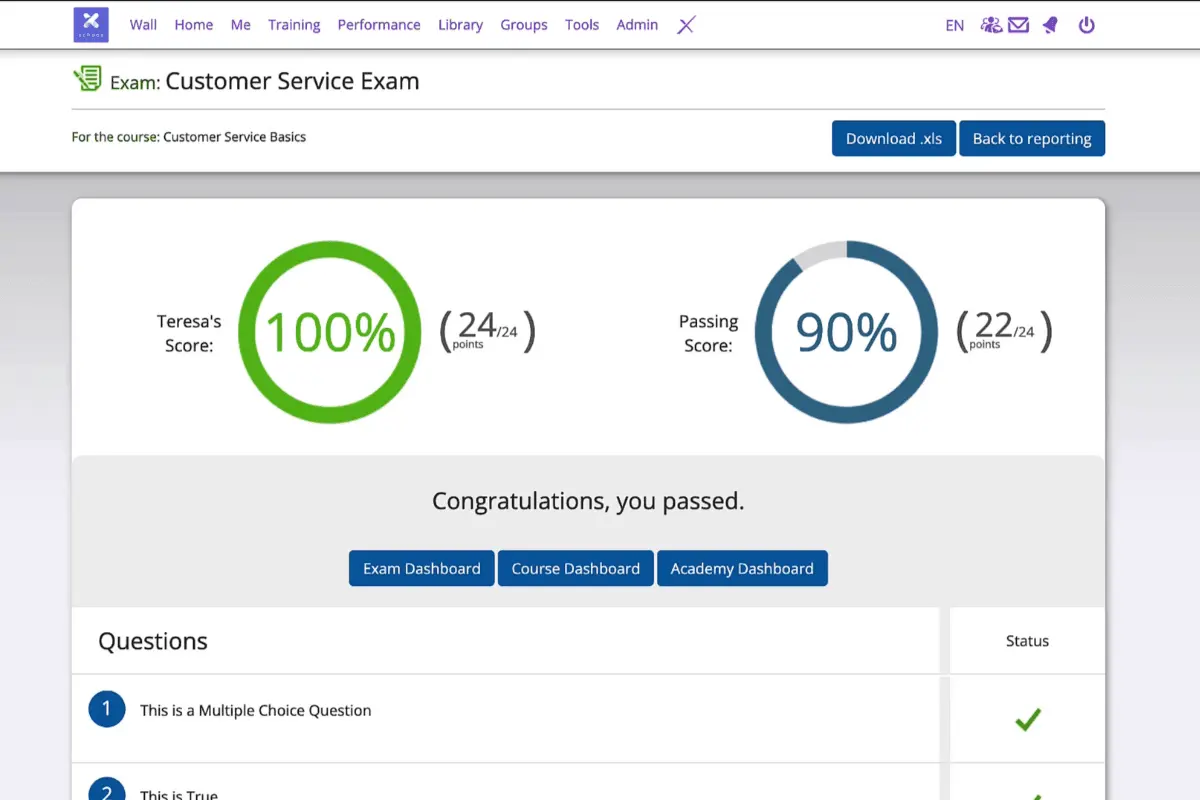Click the 'Passing Score:' label
1200x800 pixels.
point(708,333)
